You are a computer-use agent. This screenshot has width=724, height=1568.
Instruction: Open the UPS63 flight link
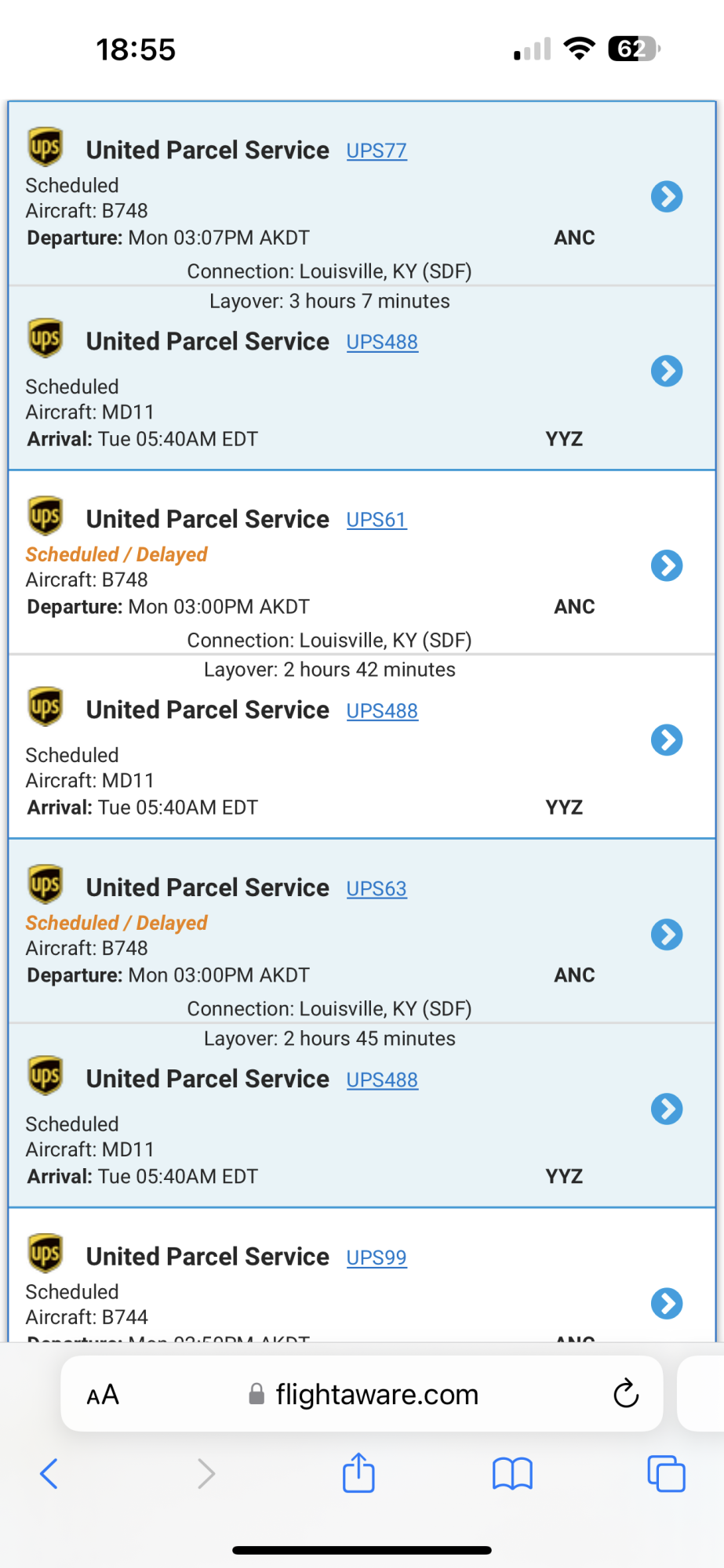(x=377, y=888)
